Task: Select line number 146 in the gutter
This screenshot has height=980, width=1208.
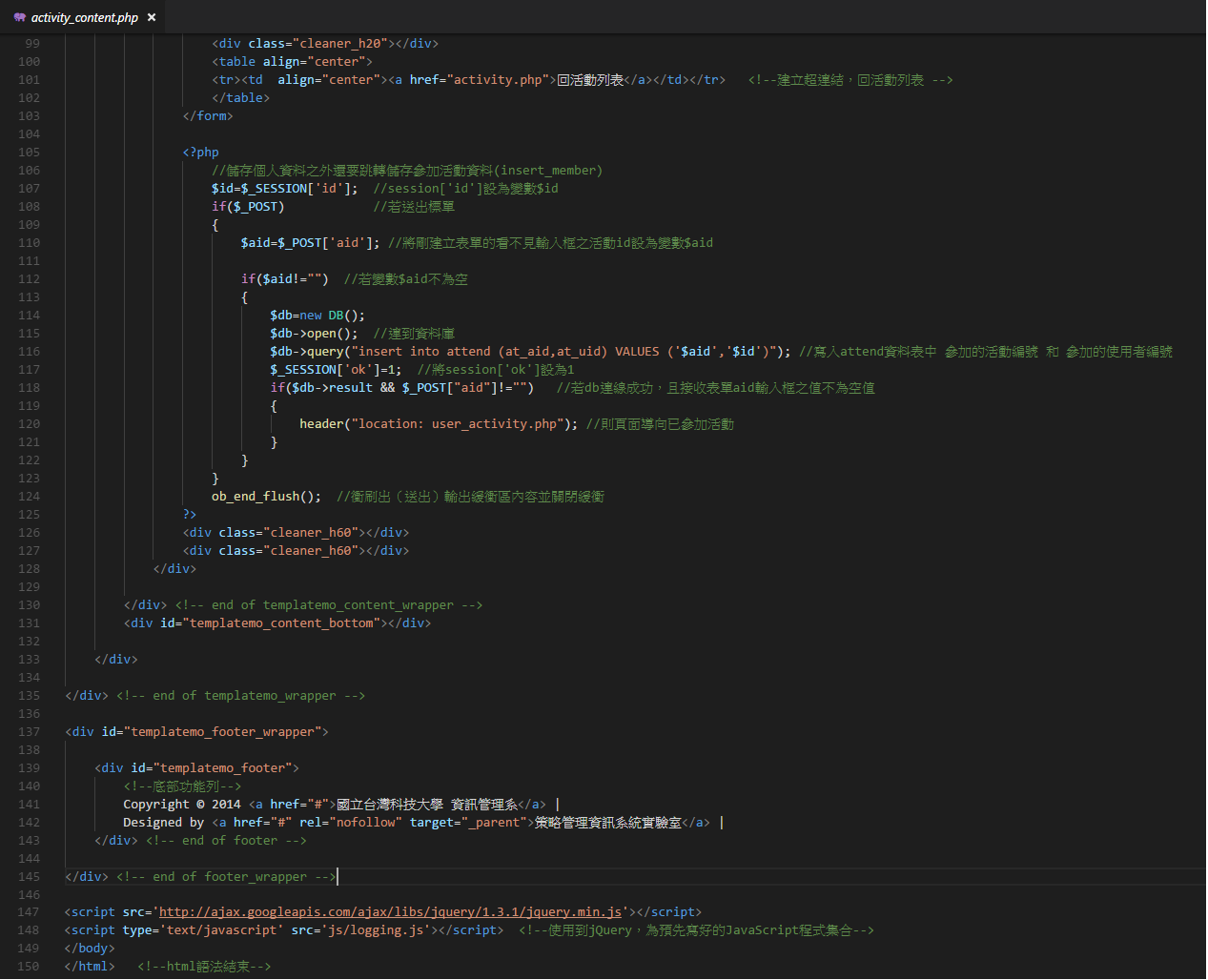Action: point(30,895)
